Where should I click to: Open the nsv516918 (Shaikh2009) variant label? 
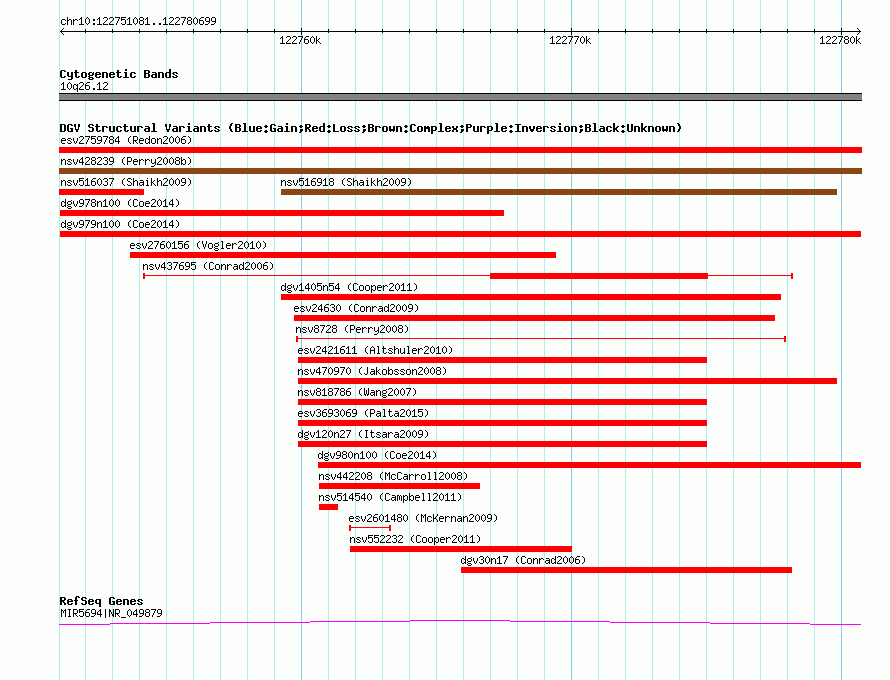tap(346, 182)
